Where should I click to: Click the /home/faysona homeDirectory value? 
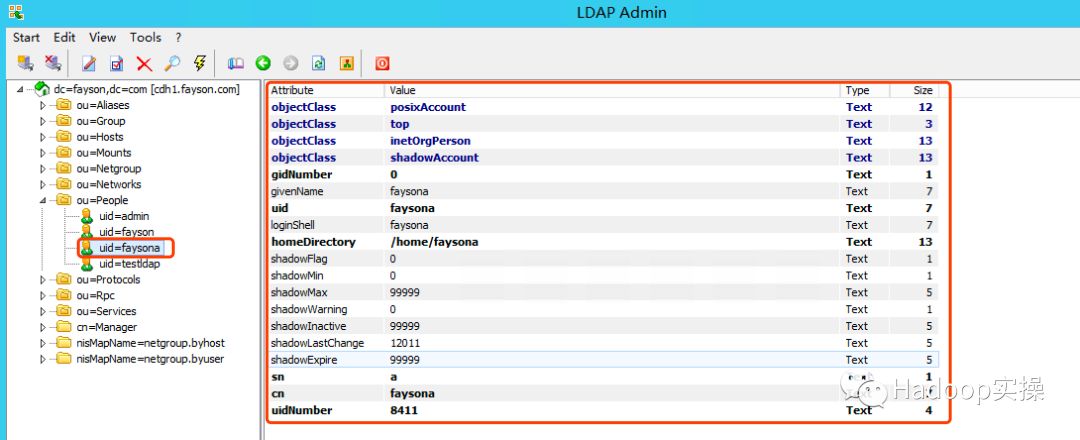point(434,242)
